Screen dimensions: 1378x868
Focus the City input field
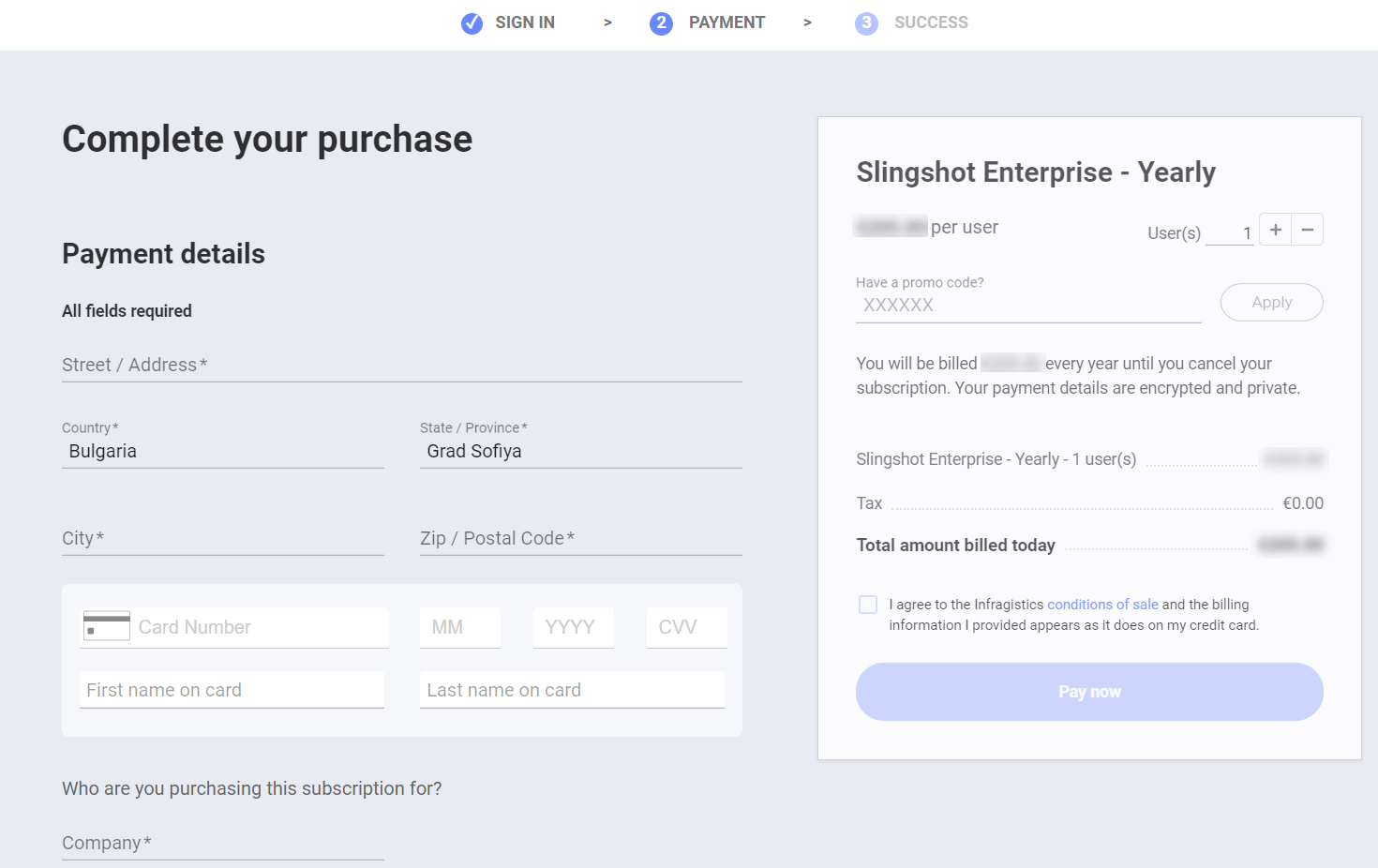pyautogui.click(x=223, y=538)
